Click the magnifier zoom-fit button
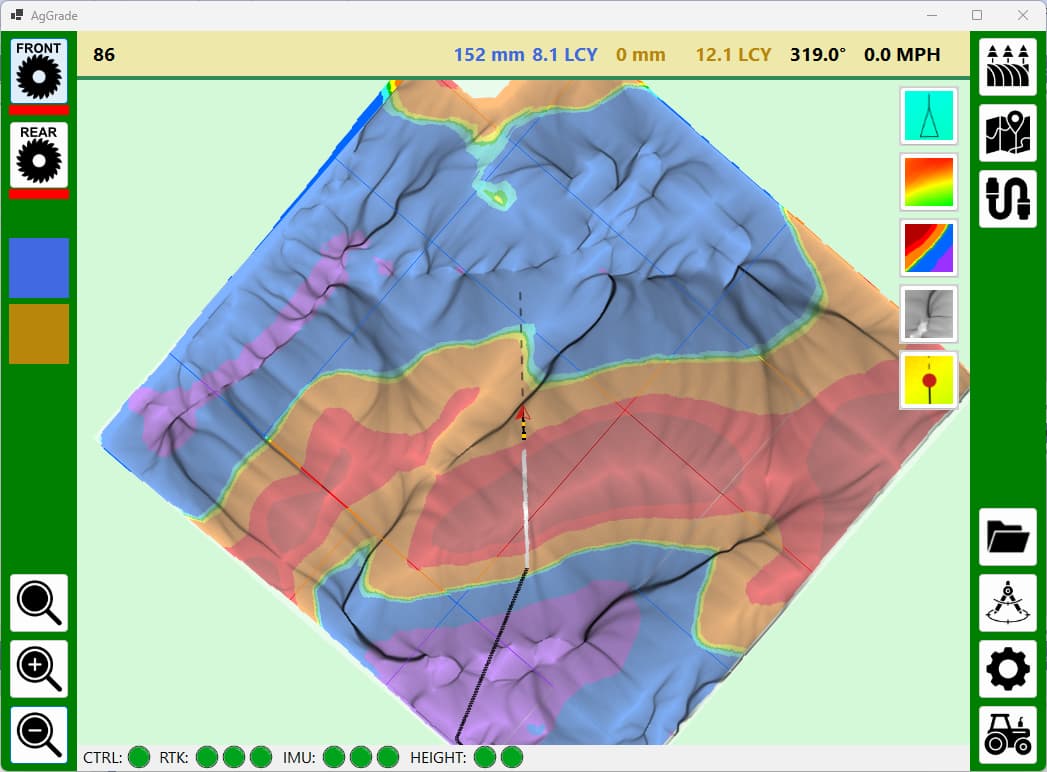The height and width of the screenshot is (772, 1047). tap(39, 603)
